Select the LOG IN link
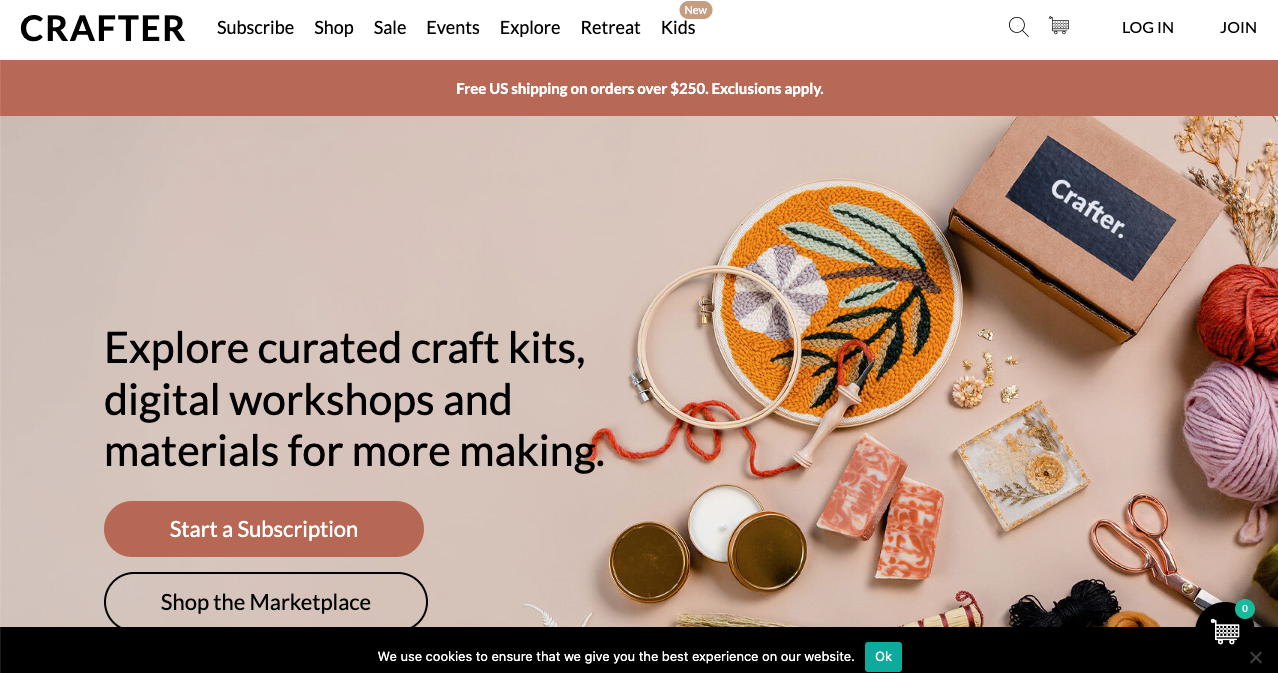Image resolution: width=1278 pixels, height=673 pixels. [1148, 28]
